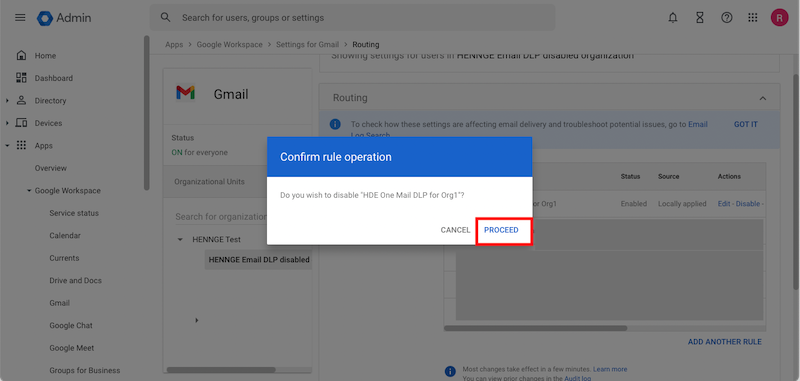Click the Google Admin logo
This screenshot has width=800, height=381.
pos(64,18)
